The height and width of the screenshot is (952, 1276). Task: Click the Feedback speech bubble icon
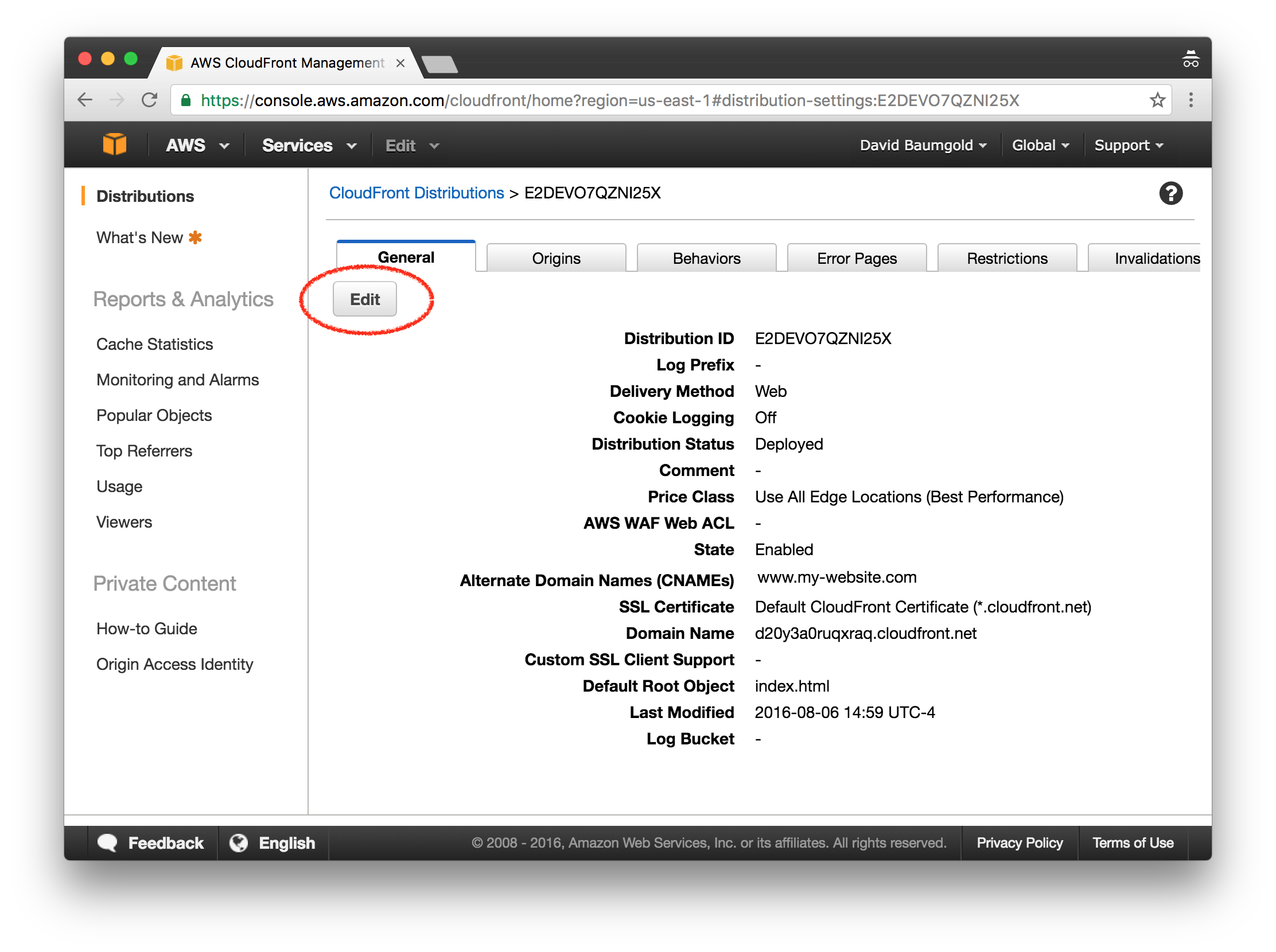107,842
